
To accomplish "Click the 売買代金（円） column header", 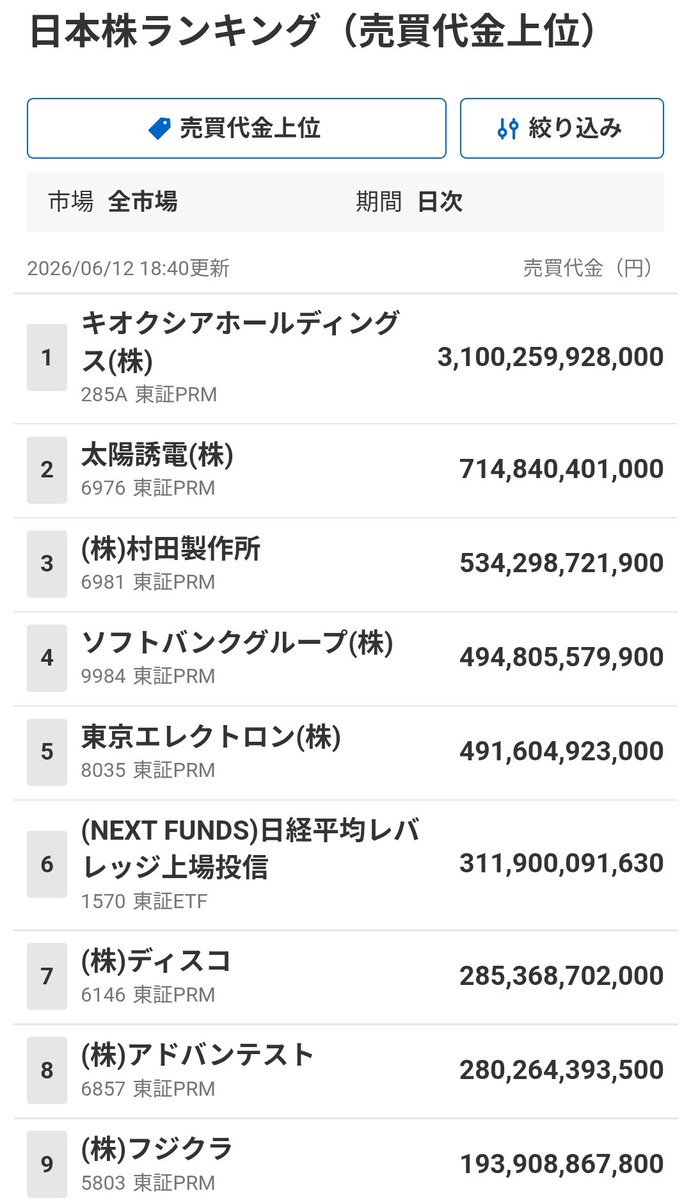I will coord(587,267).
